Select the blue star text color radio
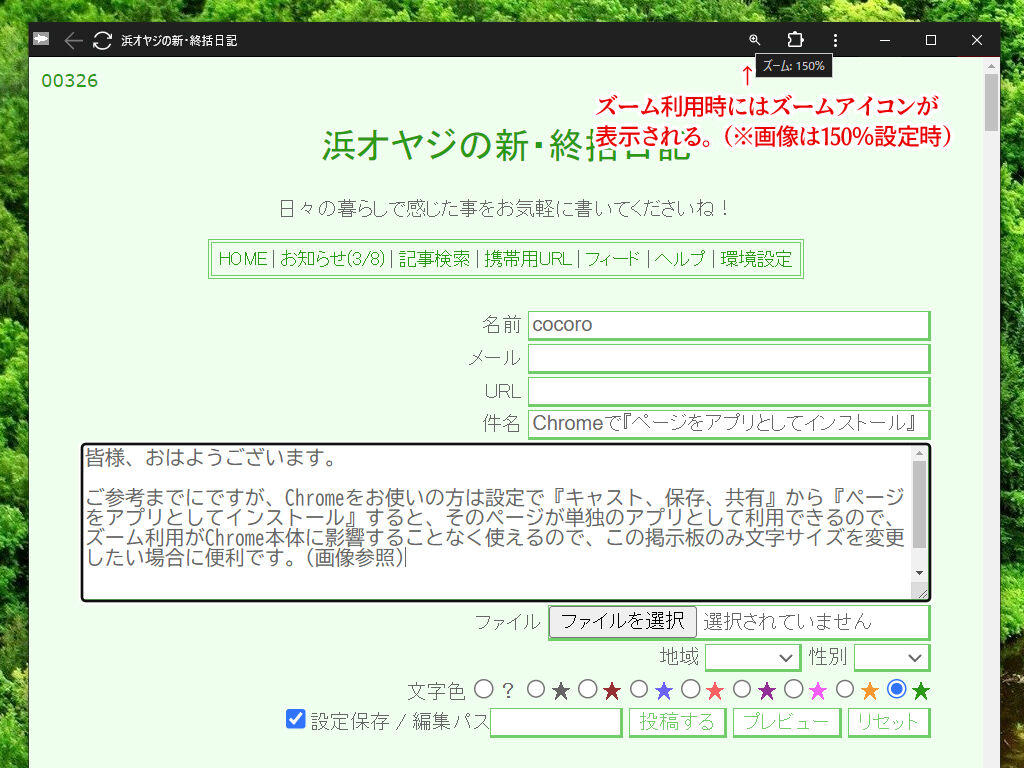This screenshot has width=1024, height=768. click(x=638, y=688)
